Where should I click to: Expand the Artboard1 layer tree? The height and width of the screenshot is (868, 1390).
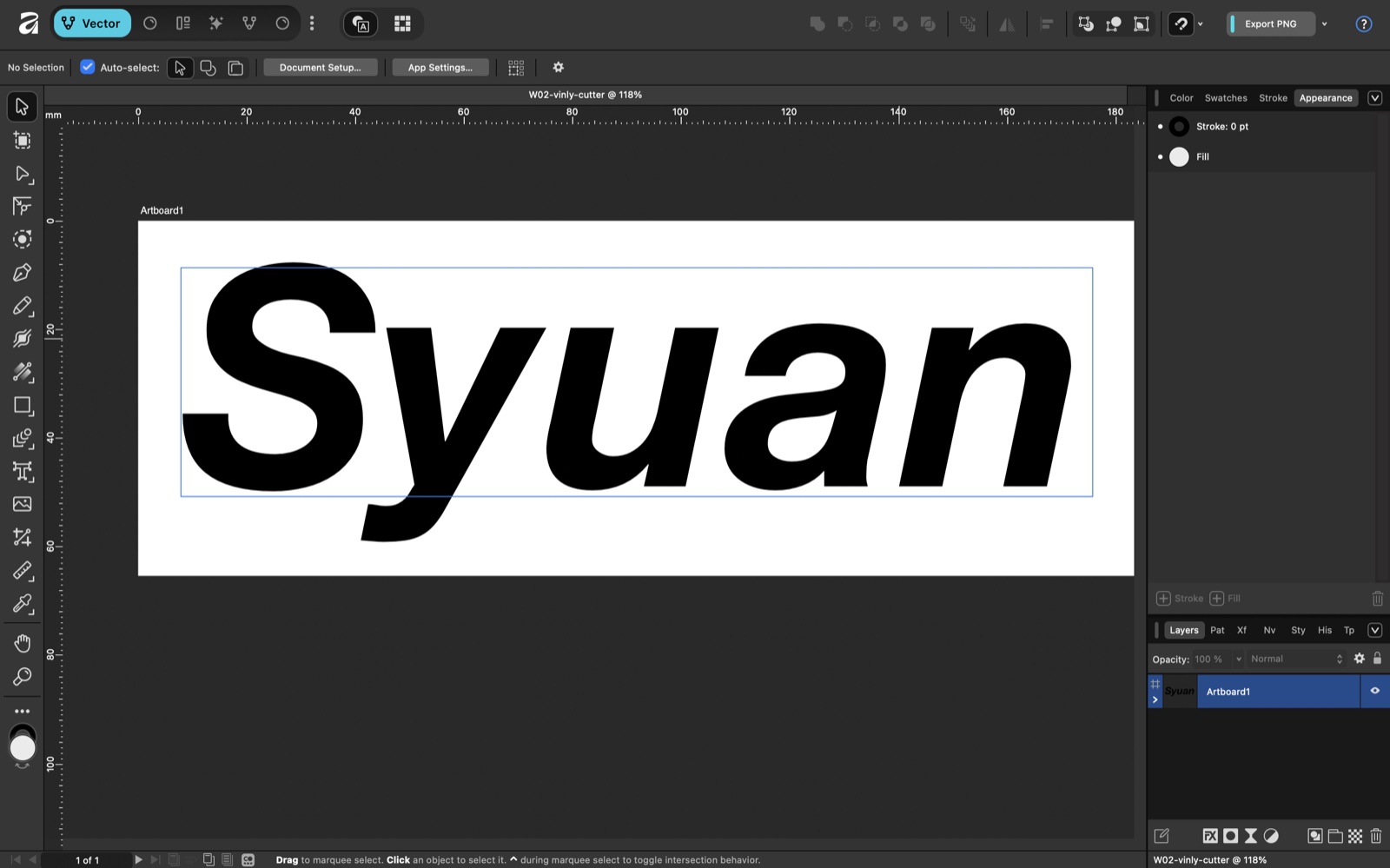[x=1155, y=699]
